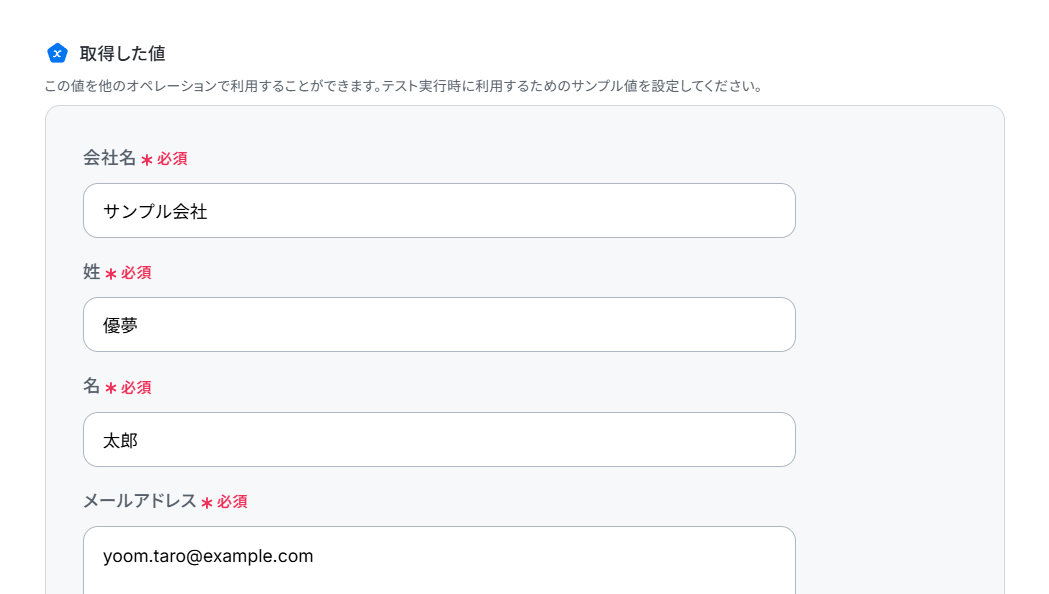Click the 必須 marker next to 姓
The width and height of the screenshot is (1049, 594).
136,273
